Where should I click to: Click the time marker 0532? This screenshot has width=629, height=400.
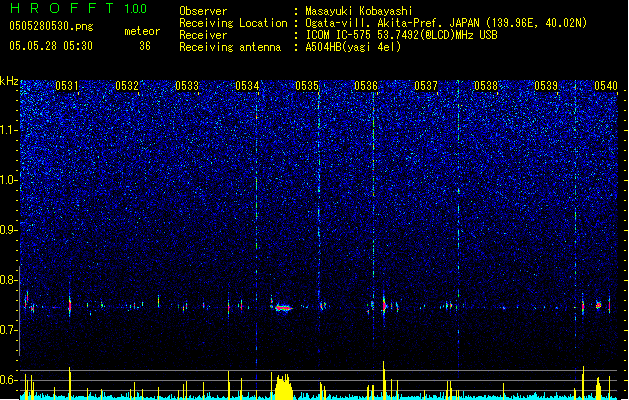127,86
